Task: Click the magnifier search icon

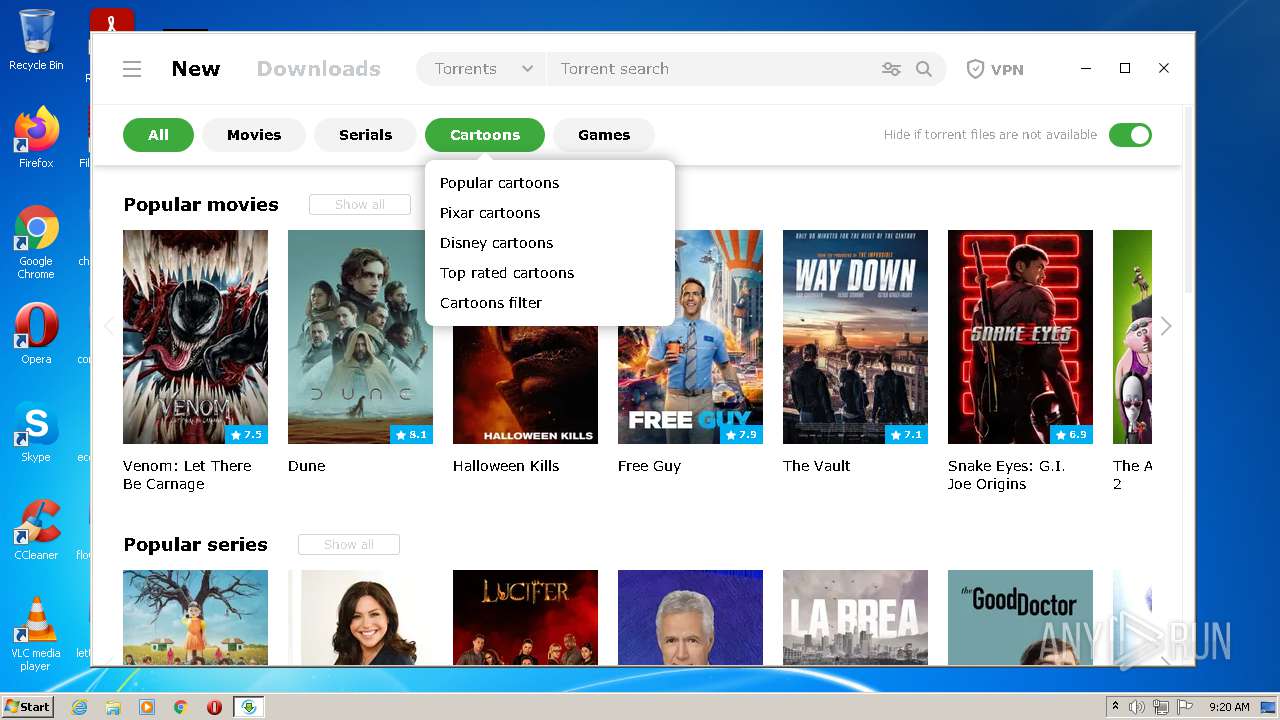Action: point(924,69)
